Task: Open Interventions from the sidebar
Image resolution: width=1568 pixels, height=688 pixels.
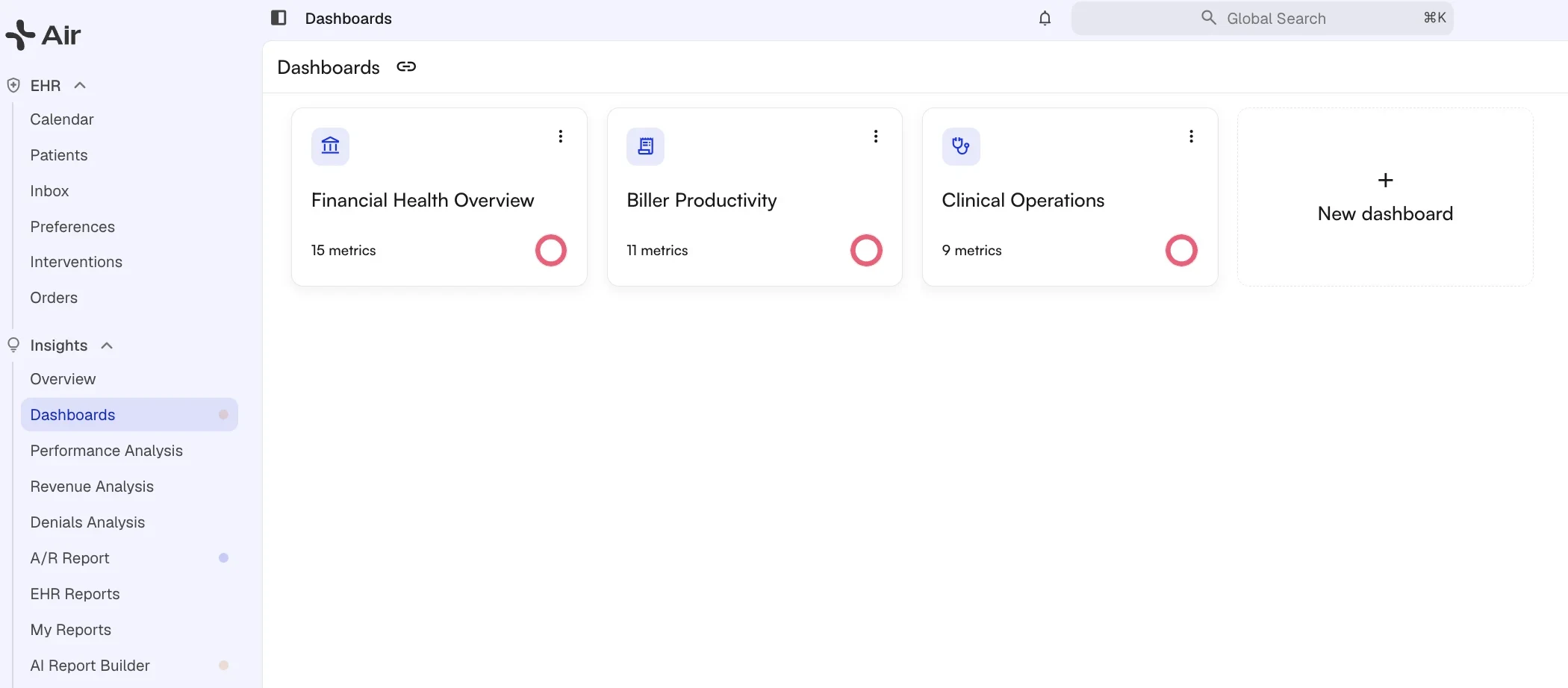Action: 76,262
